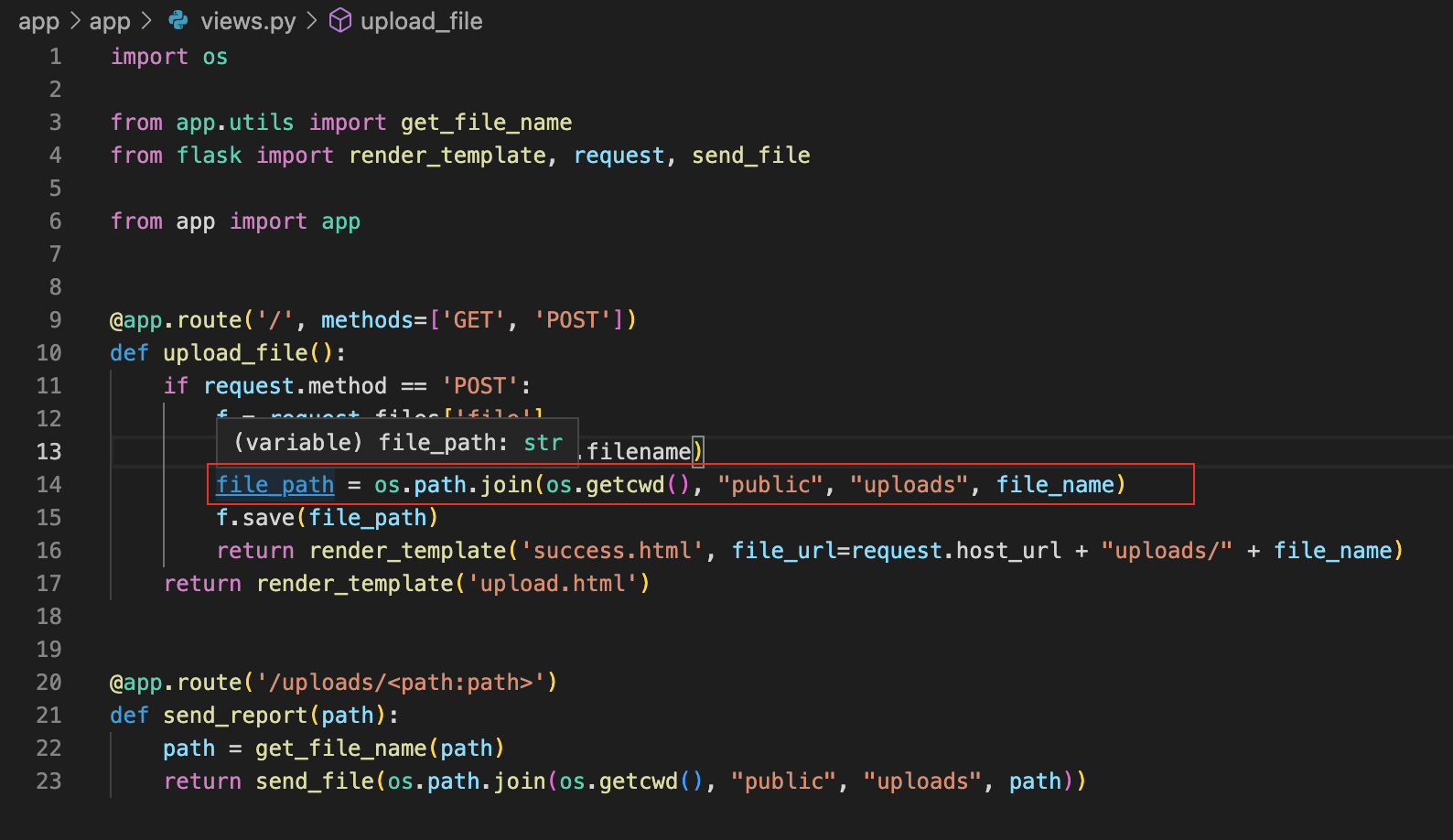Select views.py in the breadcrumb
Image resolution: width=1453 pixels, height=840 pixels.
248,21
